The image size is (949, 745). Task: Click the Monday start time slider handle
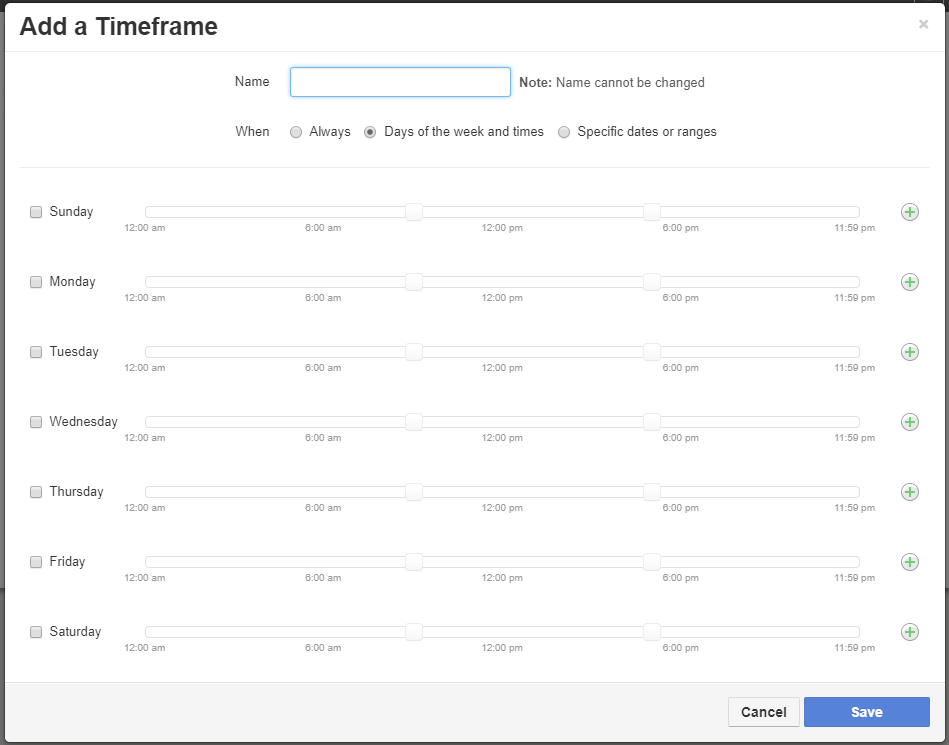pyautogui.click(x=414, y=282)
